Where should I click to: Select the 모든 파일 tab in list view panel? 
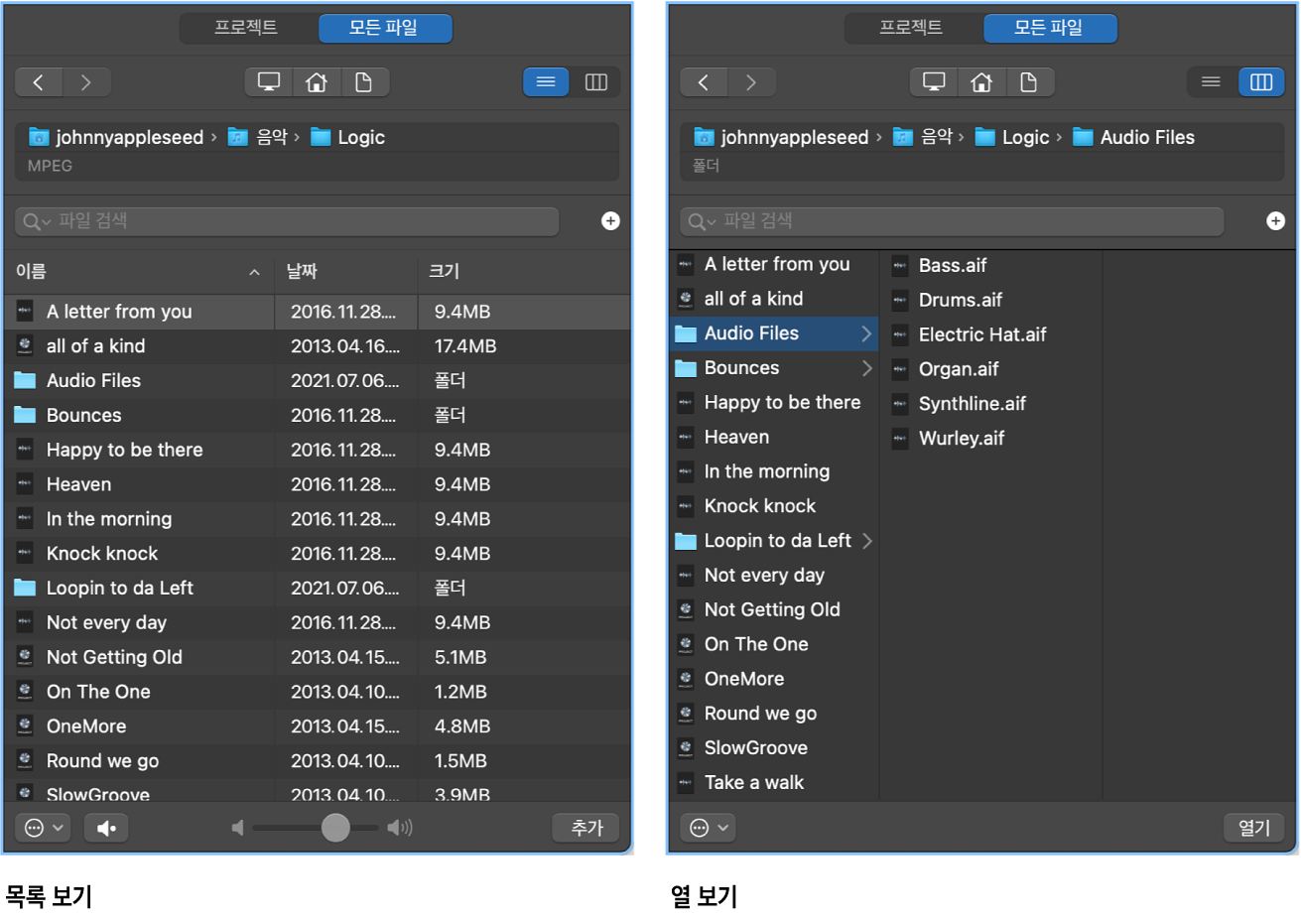point(384,28)
